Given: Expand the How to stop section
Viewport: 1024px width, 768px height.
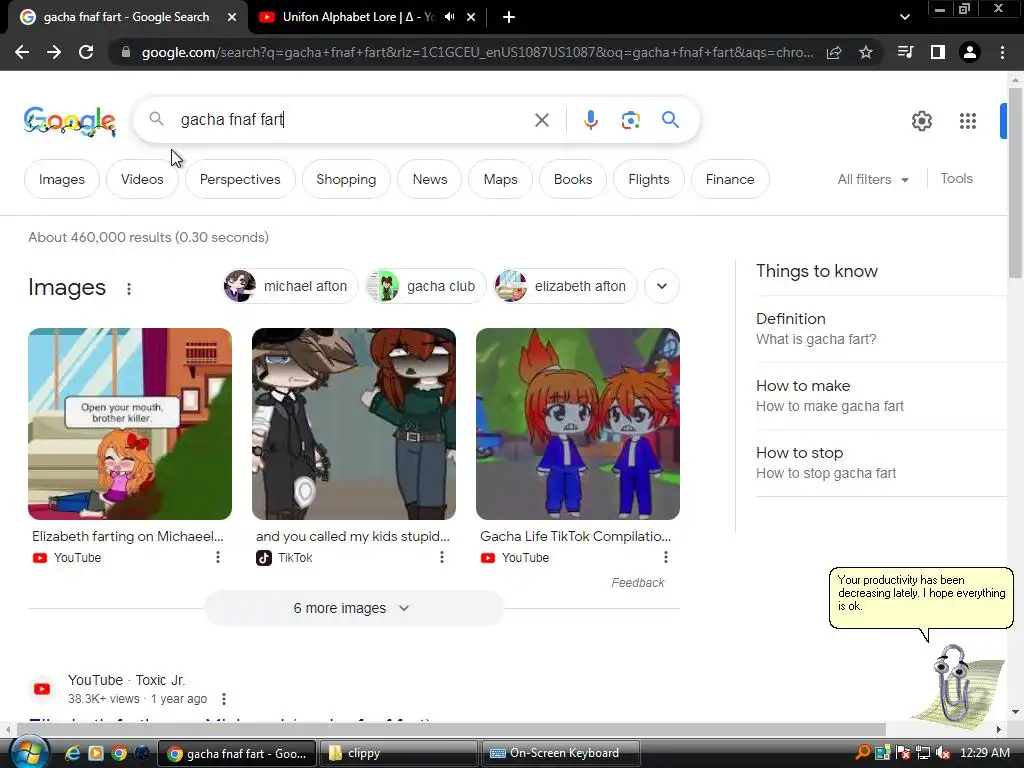Looking at the screenshot, I should (881, 463).
